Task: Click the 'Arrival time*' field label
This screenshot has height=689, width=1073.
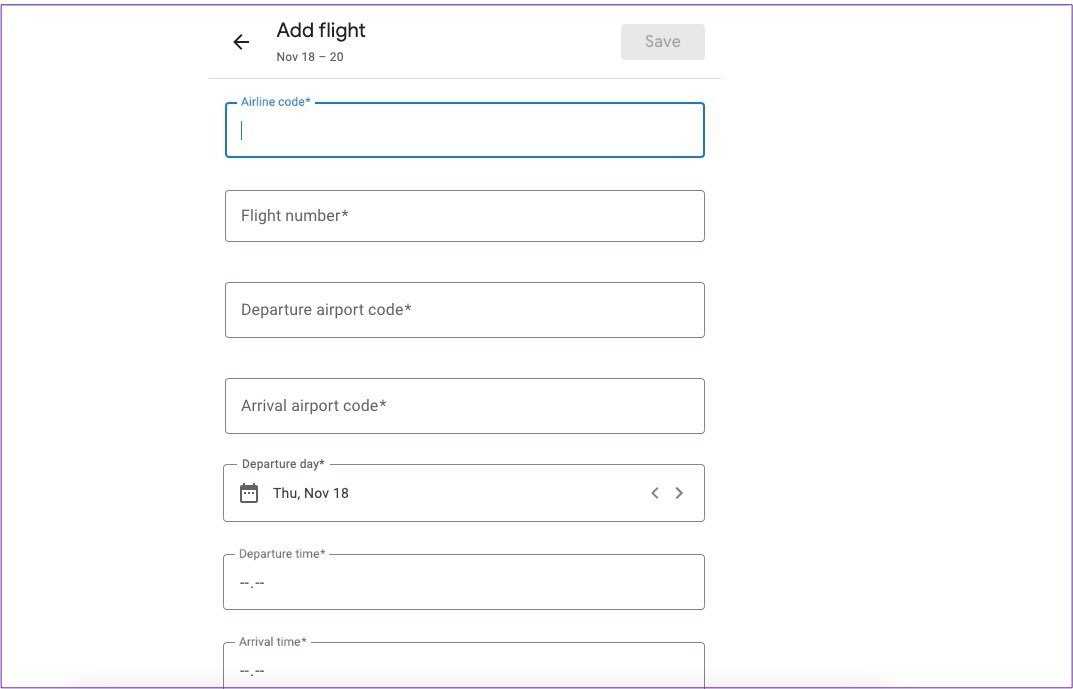Action: (x=273, y=642)
